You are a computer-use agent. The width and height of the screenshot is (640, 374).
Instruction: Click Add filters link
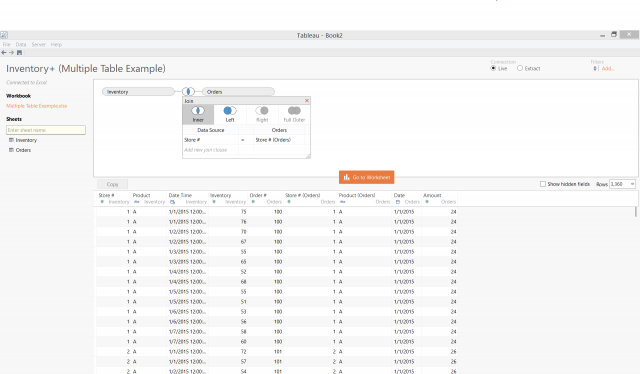[607, 69]
